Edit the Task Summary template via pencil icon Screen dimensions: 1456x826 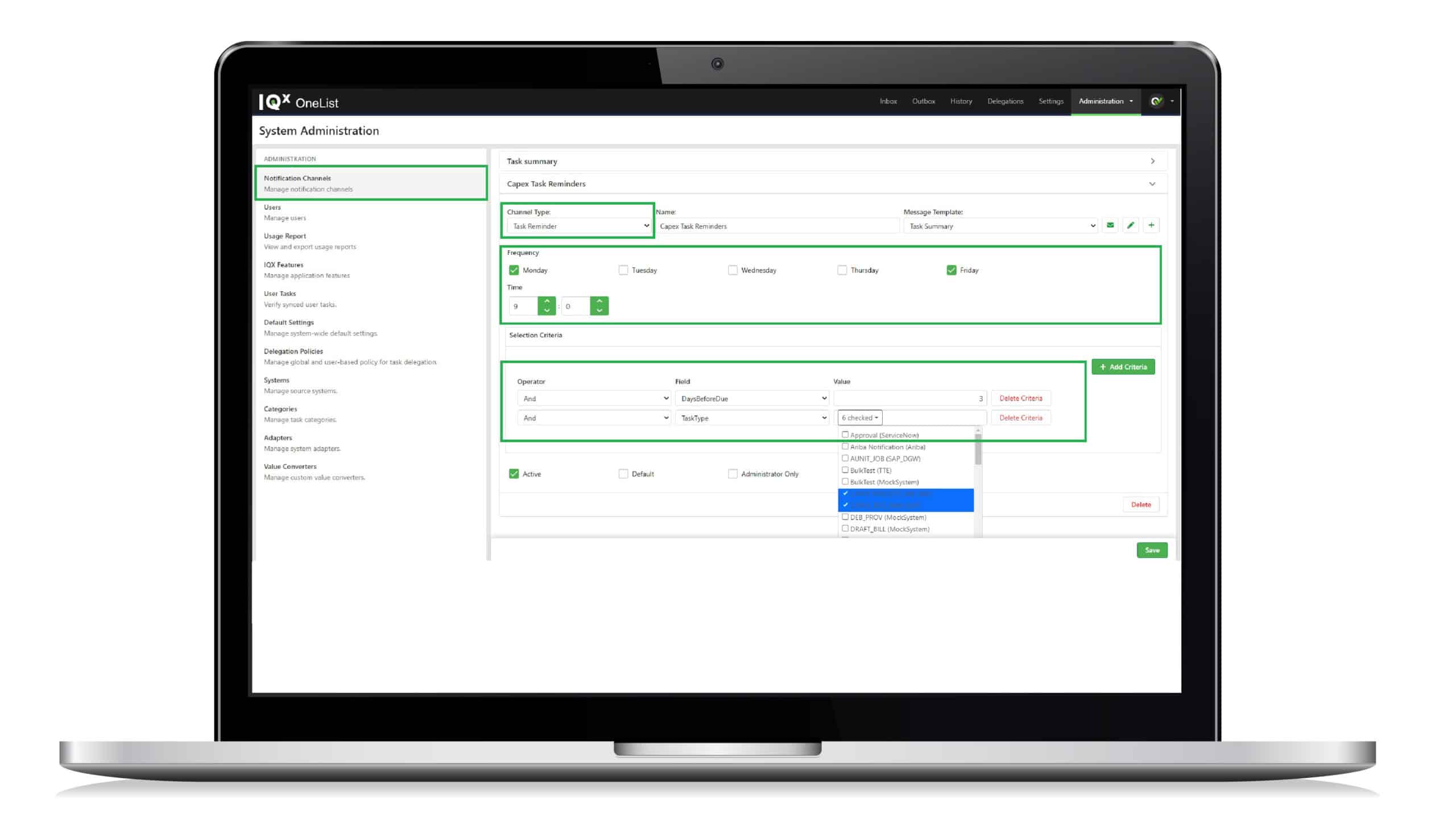point(1131,225)
